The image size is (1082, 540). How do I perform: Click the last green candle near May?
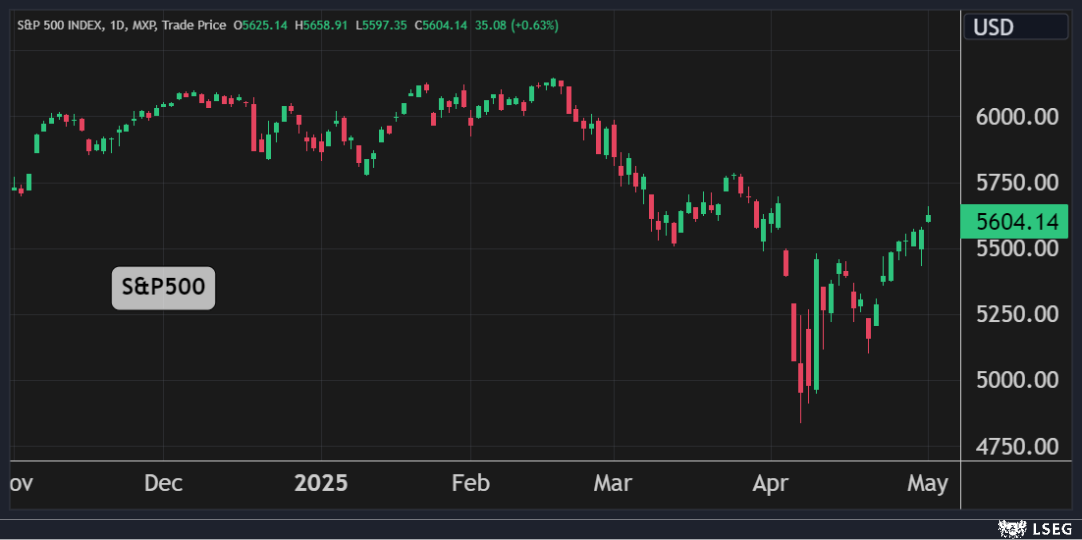click(928, 216)
